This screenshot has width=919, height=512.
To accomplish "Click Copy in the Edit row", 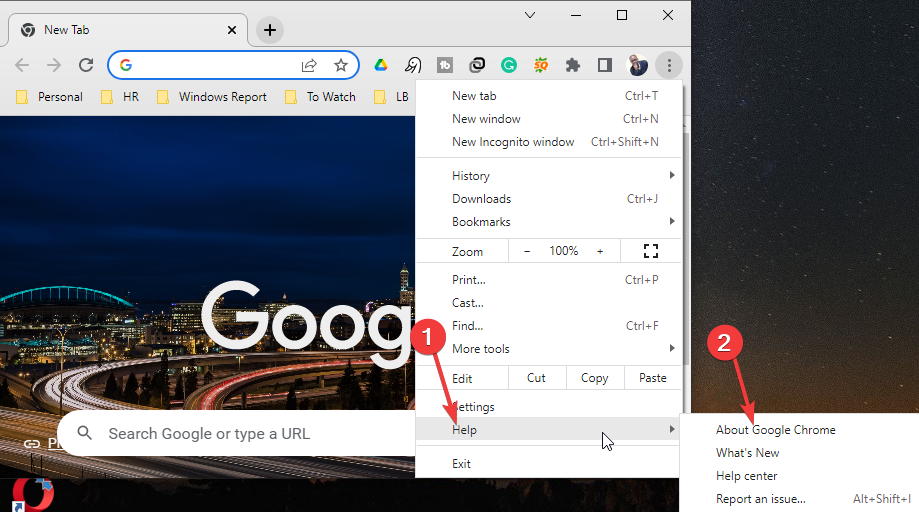I will tap(594, 378).
